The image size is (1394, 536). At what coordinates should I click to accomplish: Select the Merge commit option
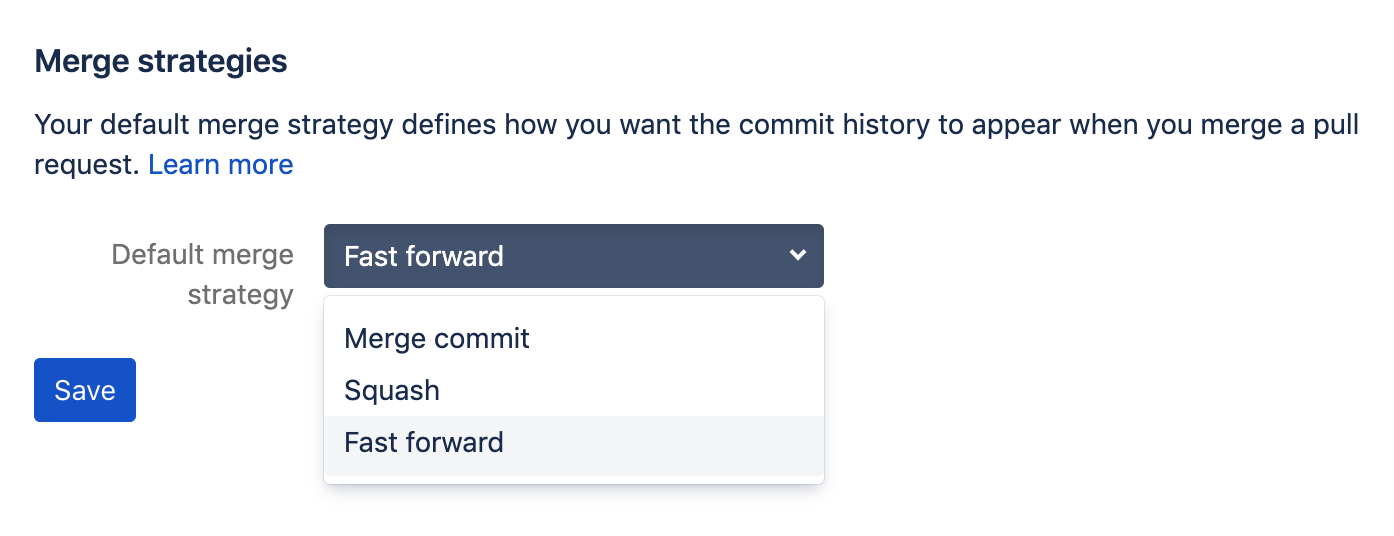[x=437, y=338]
